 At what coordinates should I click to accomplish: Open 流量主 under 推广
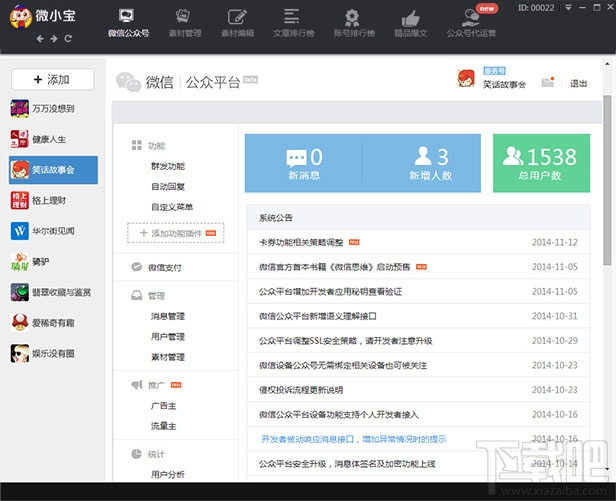[164, 426]
